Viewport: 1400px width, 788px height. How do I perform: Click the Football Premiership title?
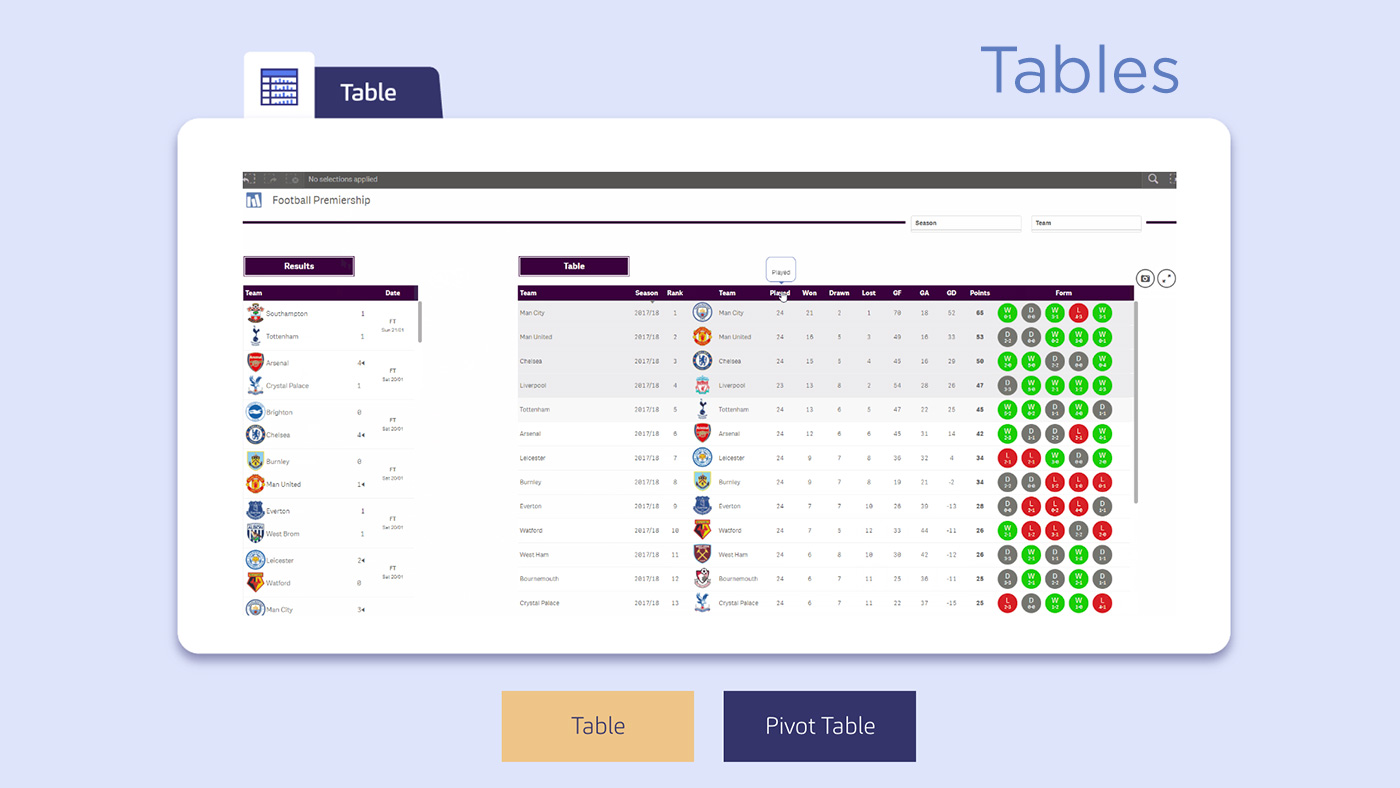[321, 200]
